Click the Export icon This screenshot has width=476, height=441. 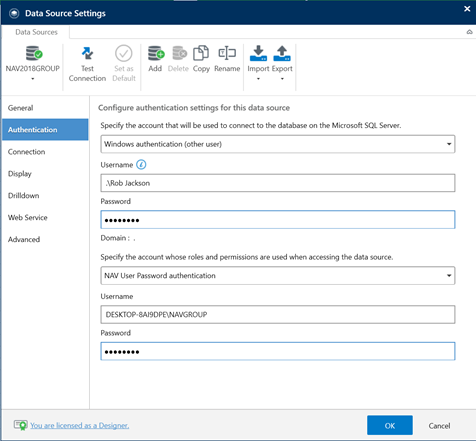coord(282,53)
